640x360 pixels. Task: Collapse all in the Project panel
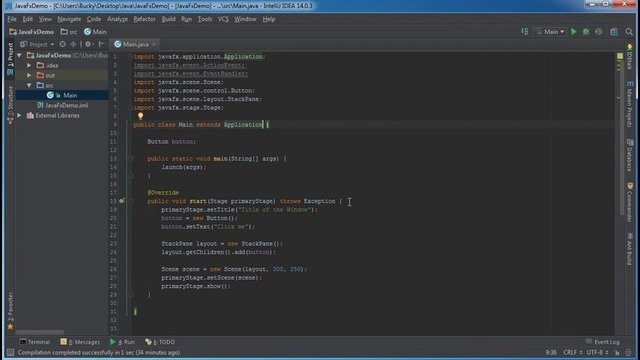[x=73, y=44]
